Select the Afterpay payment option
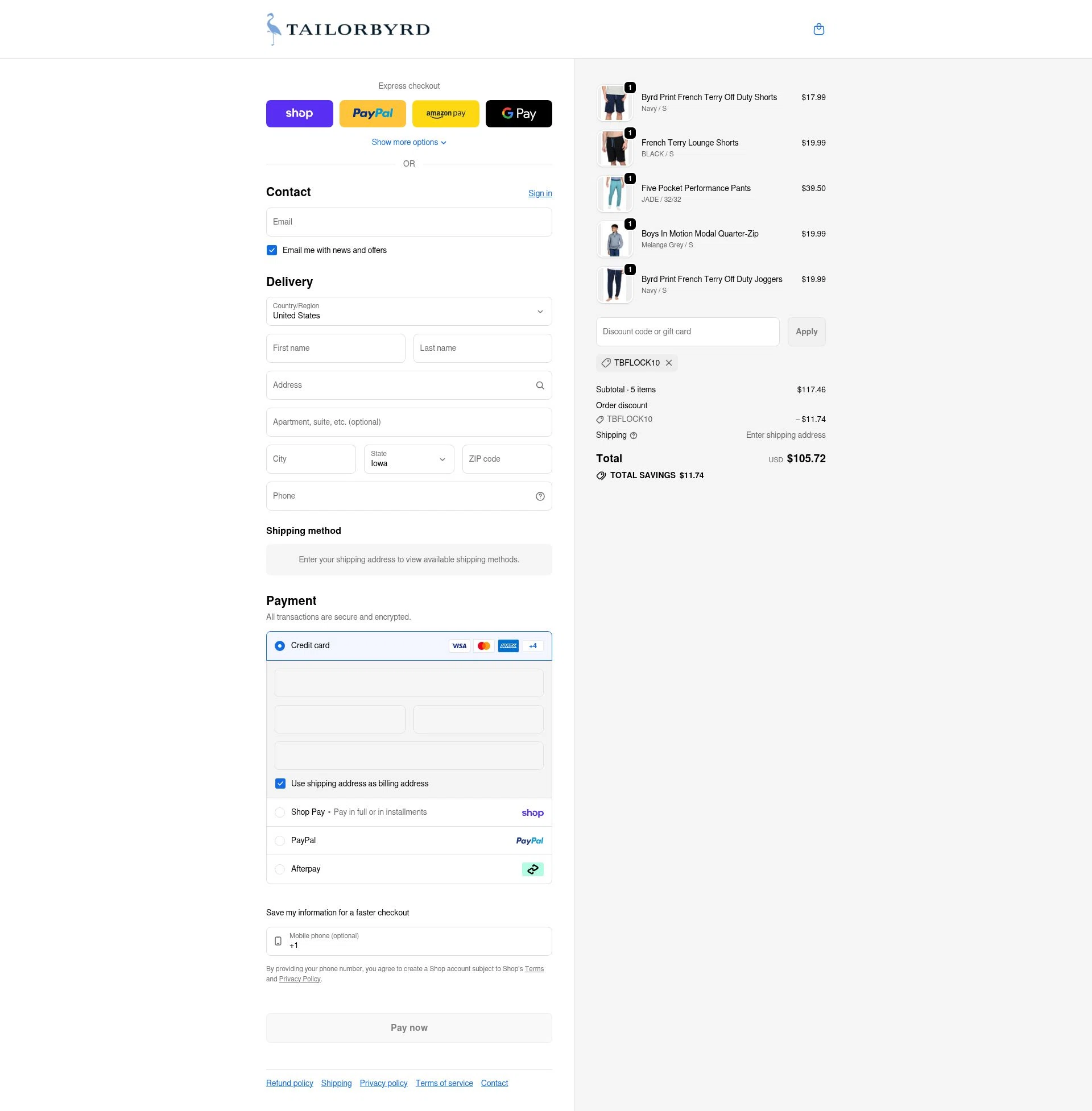 (280, 869)
